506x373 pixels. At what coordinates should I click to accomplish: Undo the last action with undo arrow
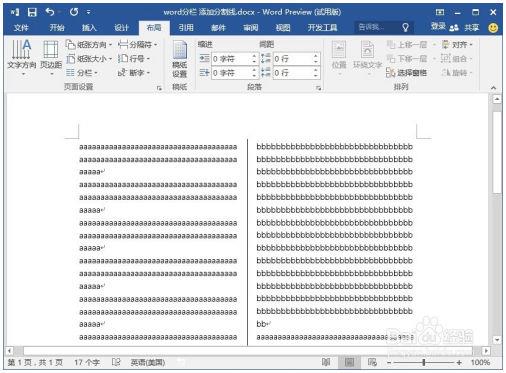[x=50, y=12]
